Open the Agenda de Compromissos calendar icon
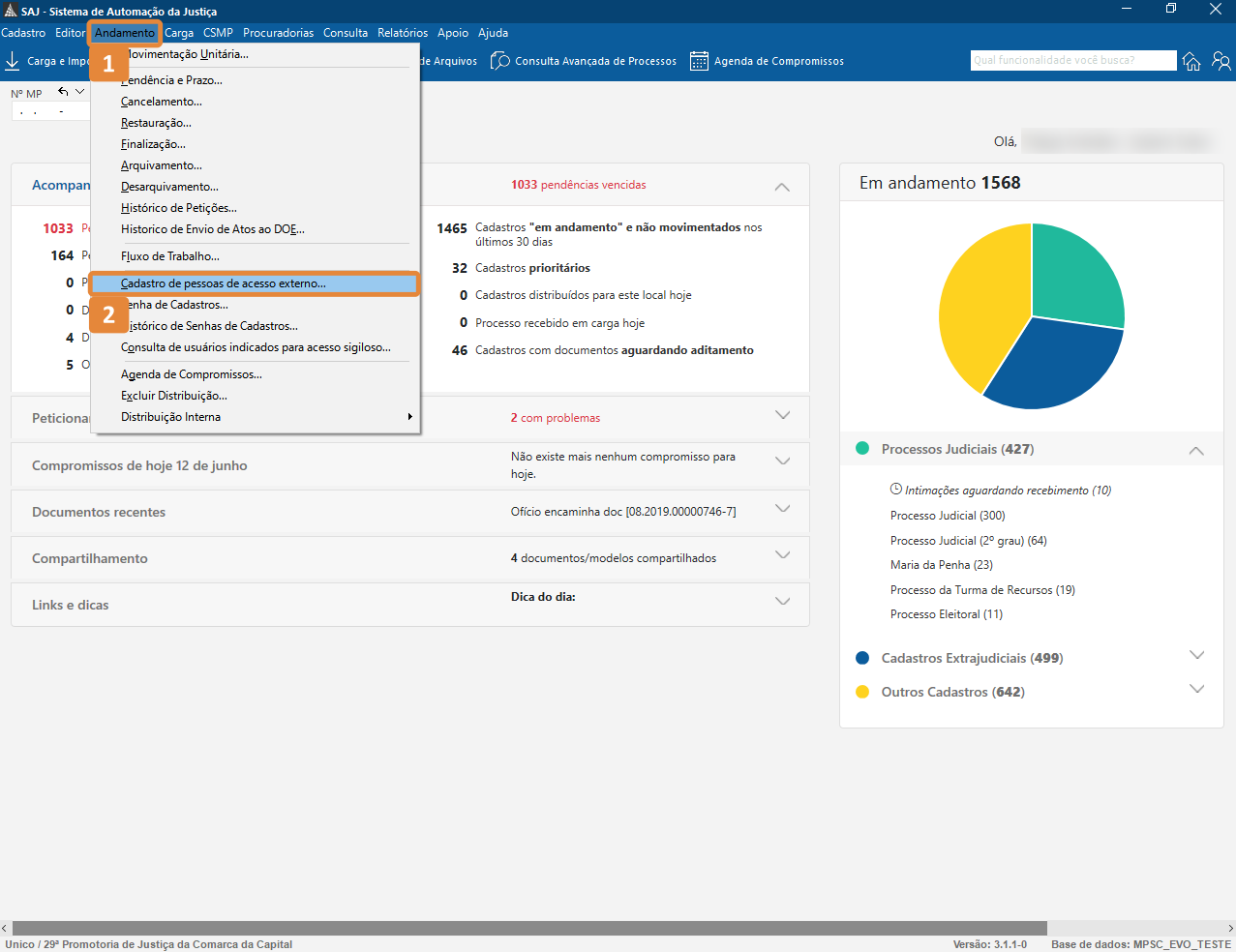This screenshot has height=952, width=1236. [699, 61]
